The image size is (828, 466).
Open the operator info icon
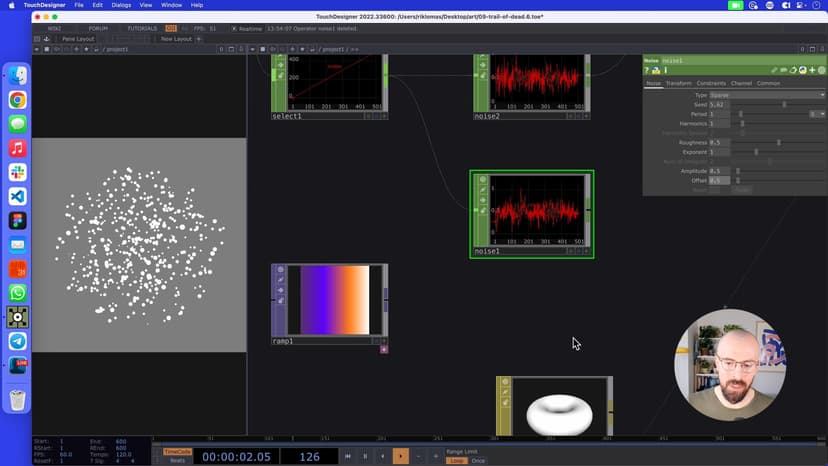(x=665, y=70)
